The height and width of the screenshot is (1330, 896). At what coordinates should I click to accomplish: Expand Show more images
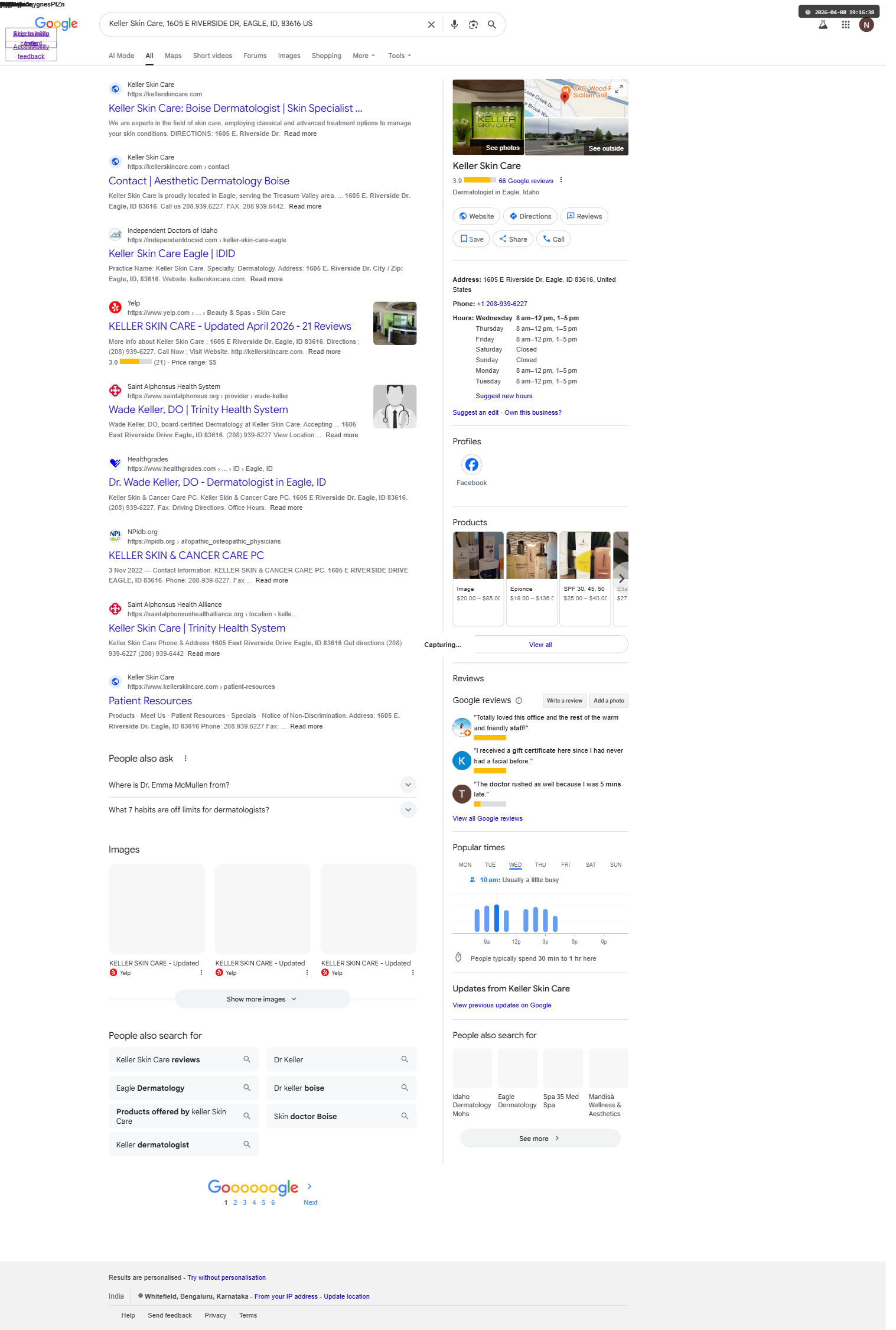click(262, 999)
